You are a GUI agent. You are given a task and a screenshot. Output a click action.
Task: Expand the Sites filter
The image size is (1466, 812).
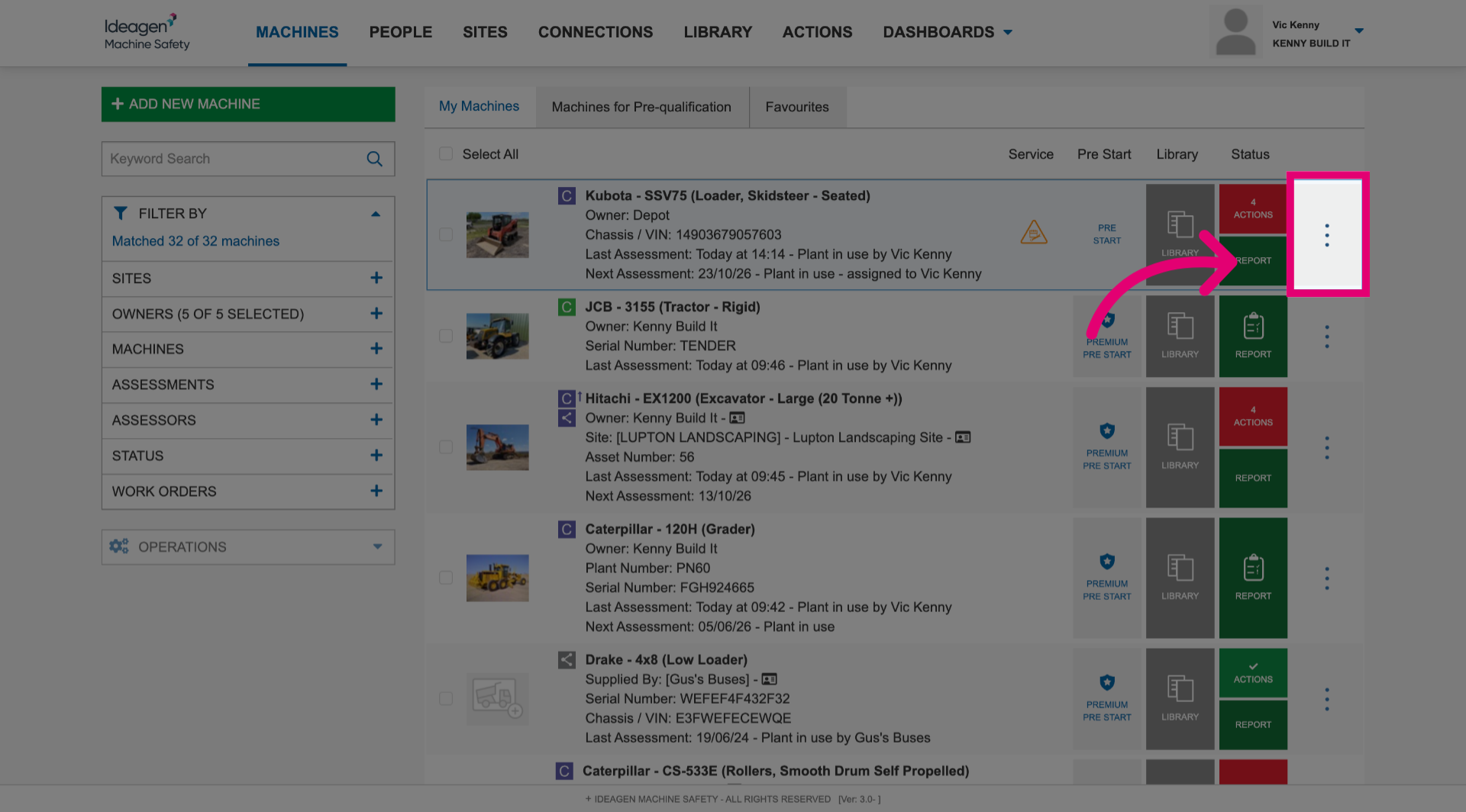[x=376, y=279]
